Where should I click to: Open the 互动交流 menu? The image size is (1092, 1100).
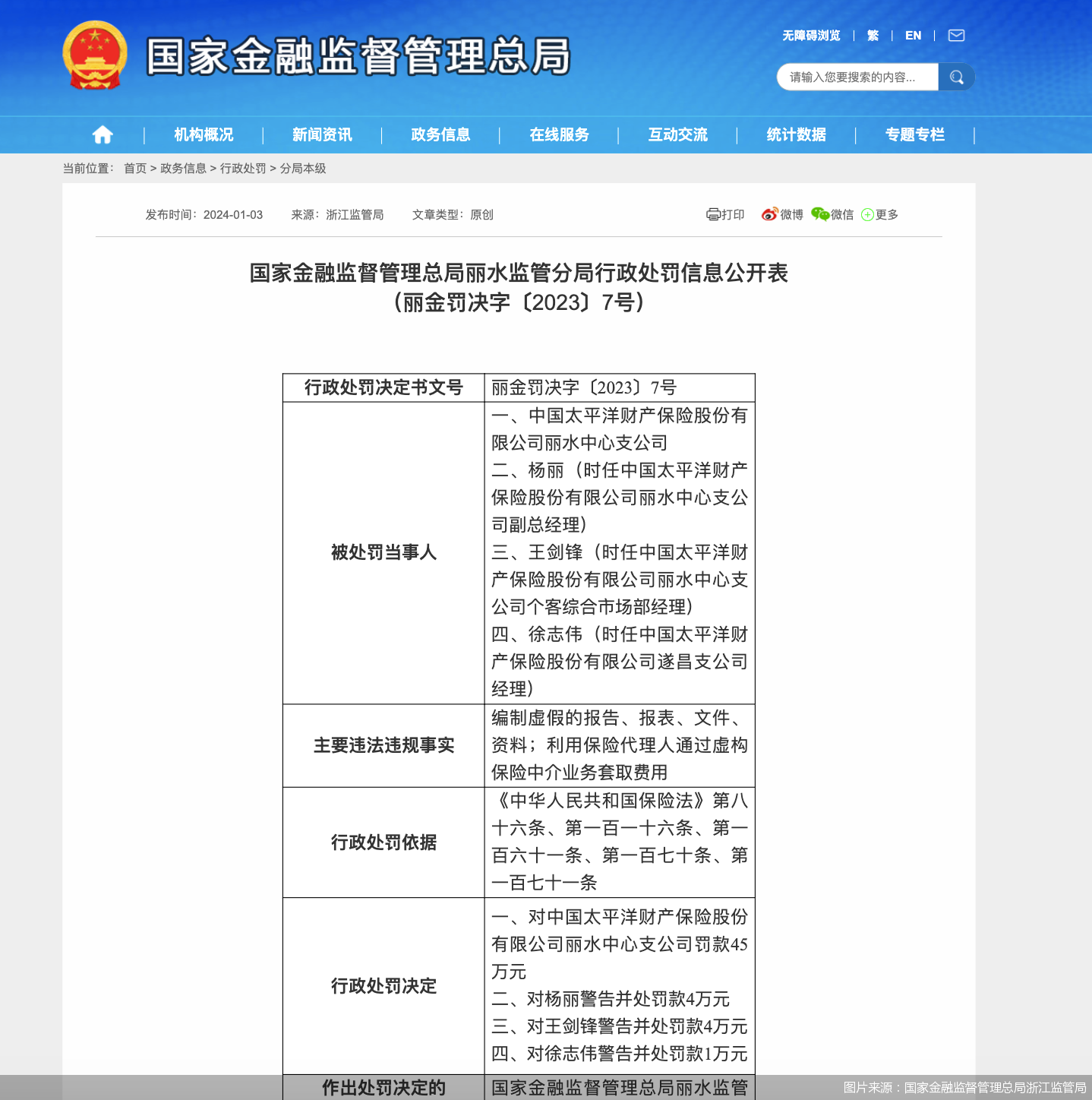coord(678,134)
